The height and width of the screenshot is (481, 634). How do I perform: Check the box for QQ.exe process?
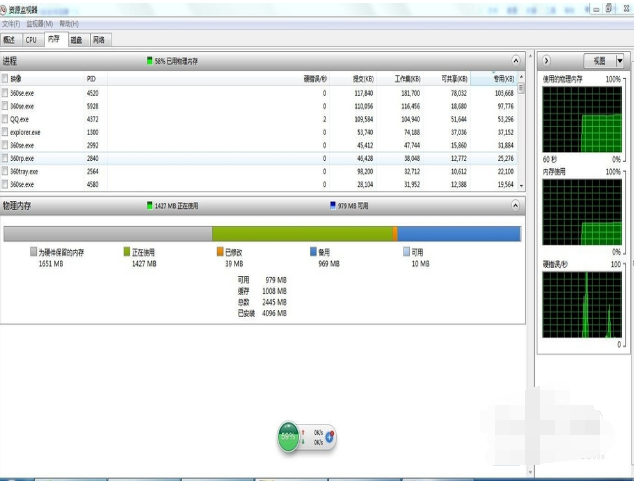coord(5,118)
